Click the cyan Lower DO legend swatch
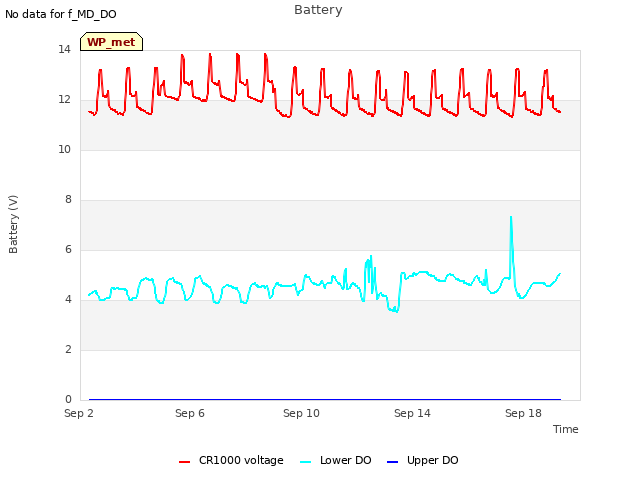 [305, 462]
